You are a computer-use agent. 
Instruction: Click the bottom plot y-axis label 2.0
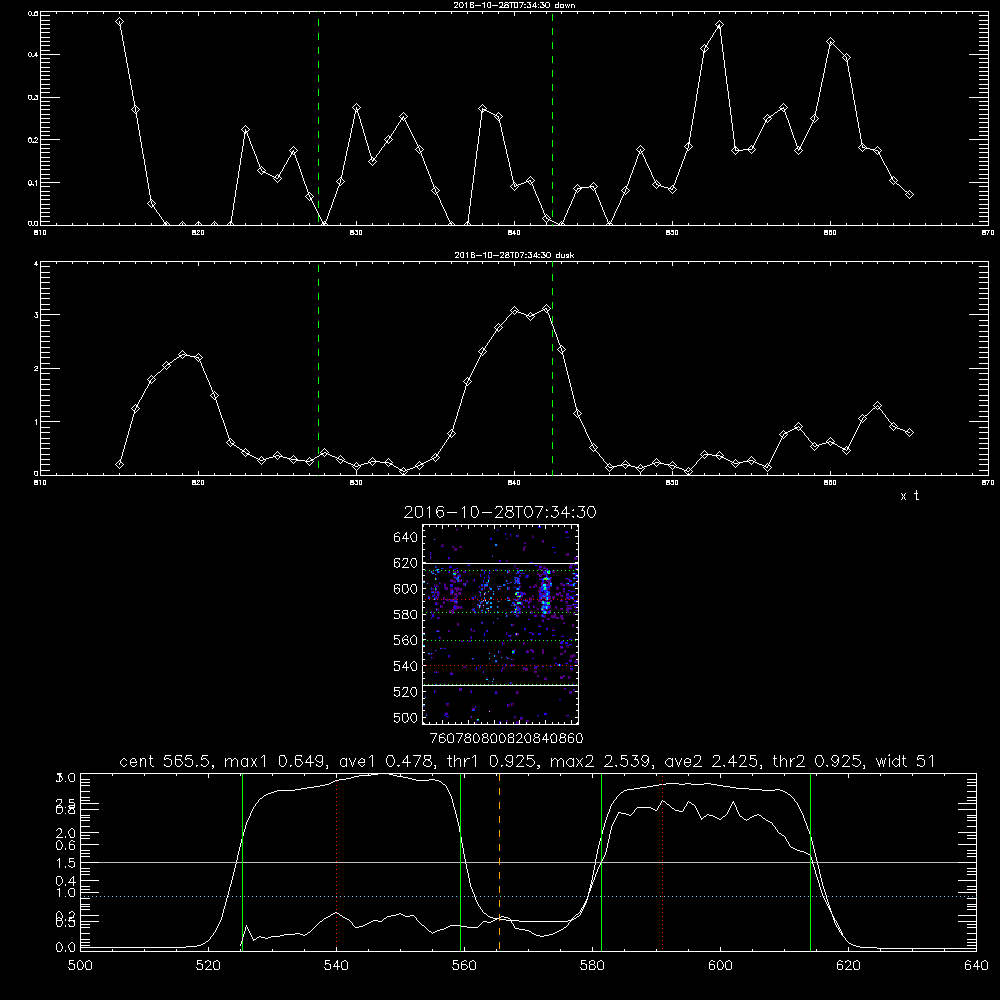pyautogui.click(x=67, y=833)
